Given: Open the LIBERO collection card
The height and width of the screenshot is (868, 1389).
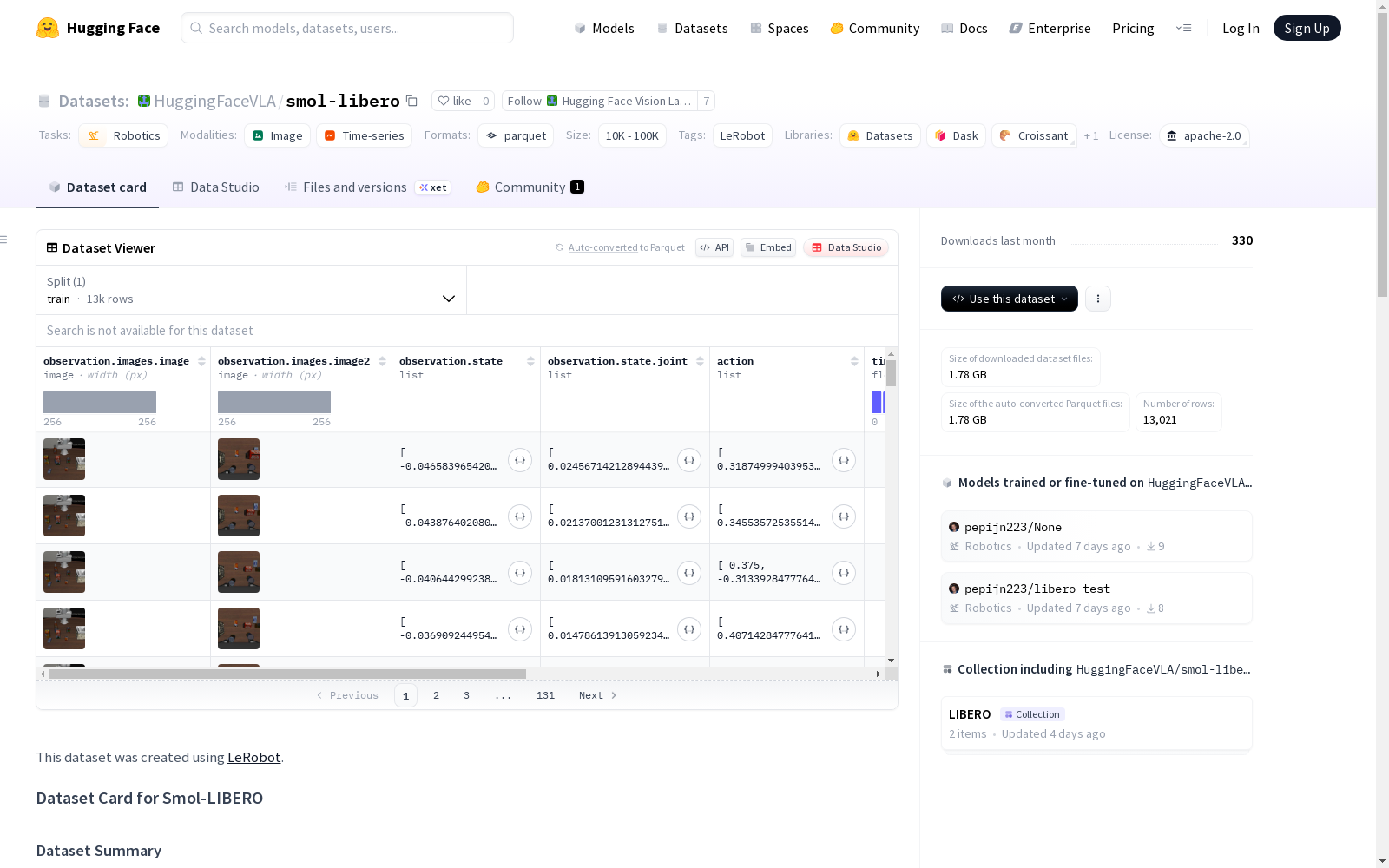Looking at the screenshot, I should click(x=1096, y=723).
